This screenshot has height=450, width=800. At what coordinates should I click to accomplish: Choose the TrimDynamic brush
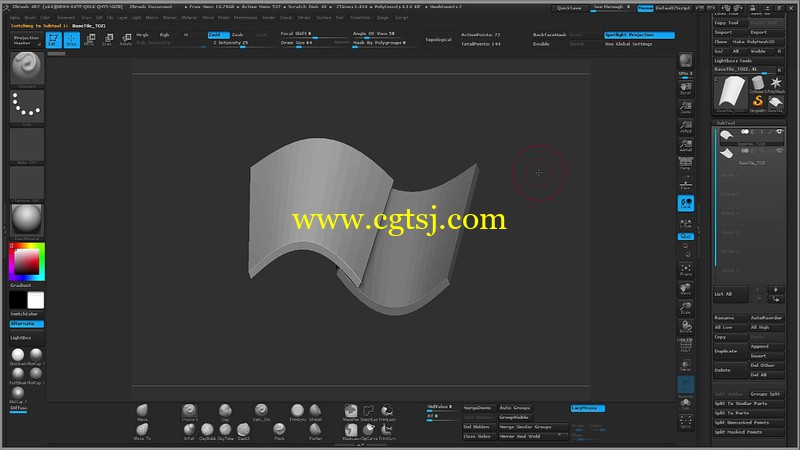tap(297, 412)
